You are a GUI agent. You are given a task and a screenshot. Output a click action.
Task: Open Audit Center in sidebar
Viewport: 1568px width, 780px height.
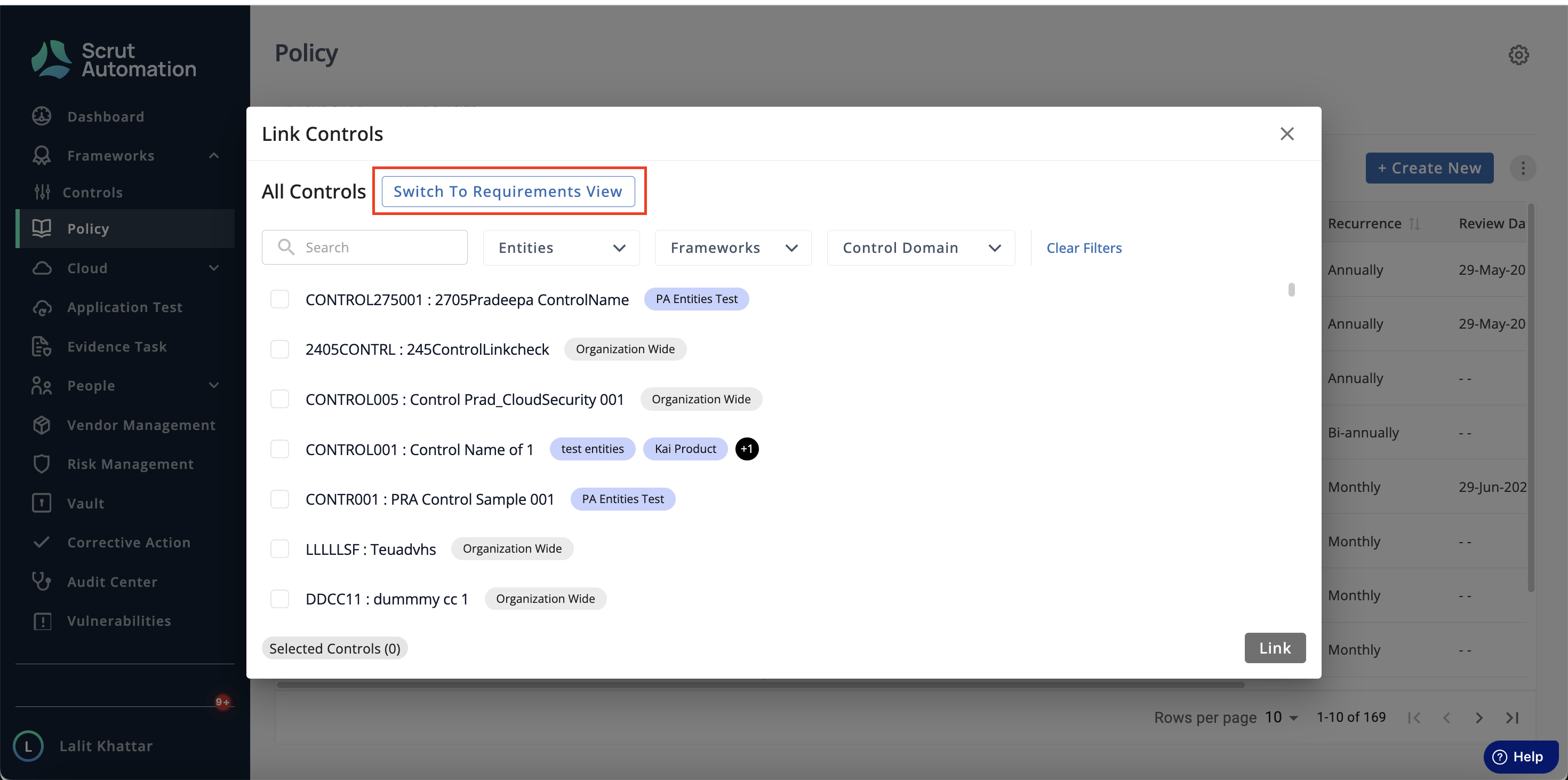click(x=125, y=582)
